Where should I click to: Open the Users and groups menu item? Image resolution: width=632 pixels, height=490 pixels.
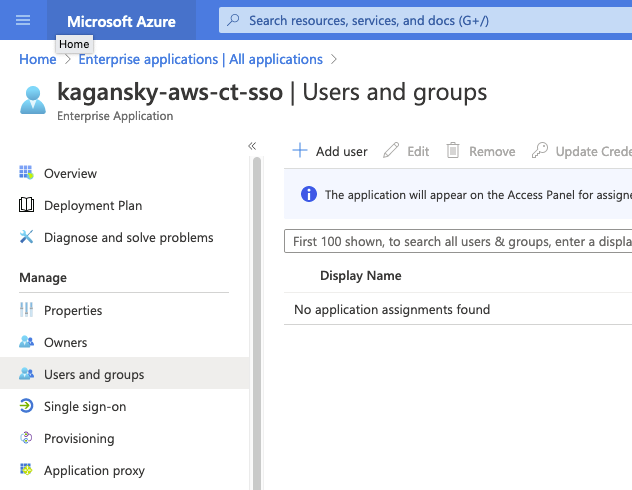[94, 374]
